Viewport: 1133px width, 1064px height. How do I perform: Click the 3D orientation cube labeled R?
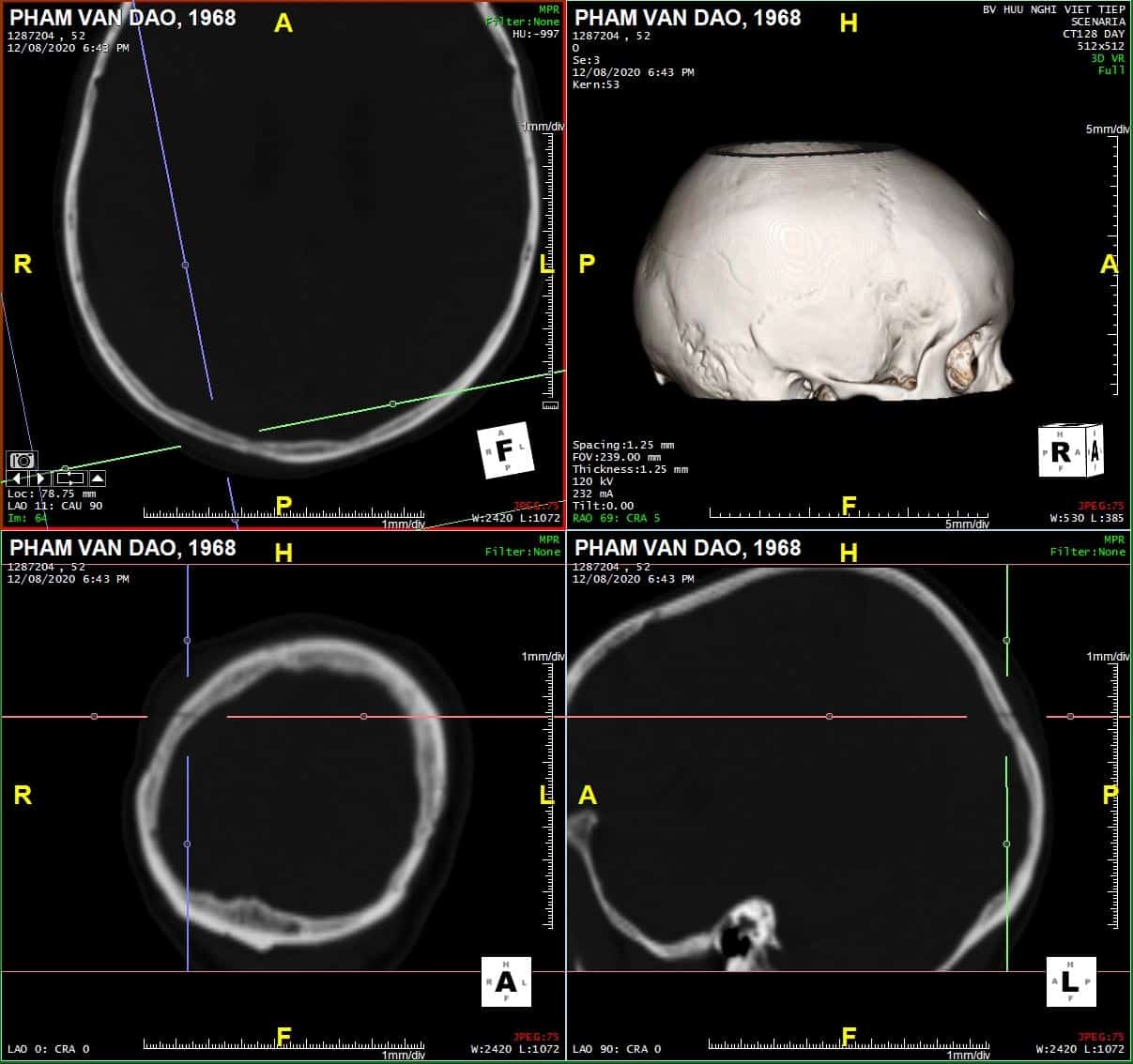1069,452
